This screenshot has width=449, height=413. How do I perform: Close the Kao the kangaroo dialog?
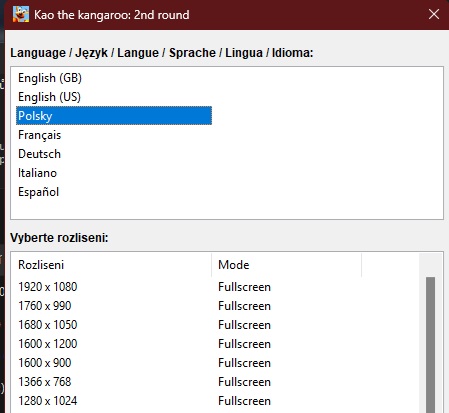click(x=434, y=14)
